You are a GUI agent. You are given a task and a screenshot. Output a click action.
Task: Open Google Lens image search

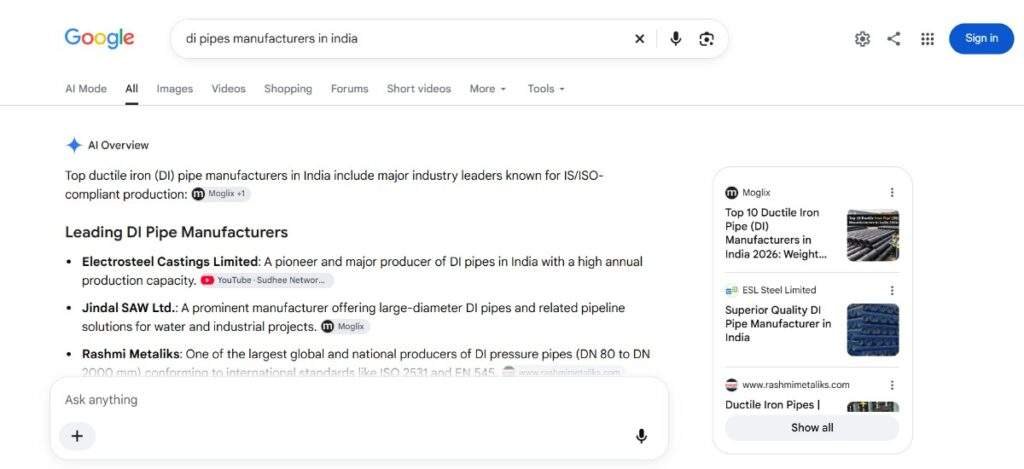(706, 39)
